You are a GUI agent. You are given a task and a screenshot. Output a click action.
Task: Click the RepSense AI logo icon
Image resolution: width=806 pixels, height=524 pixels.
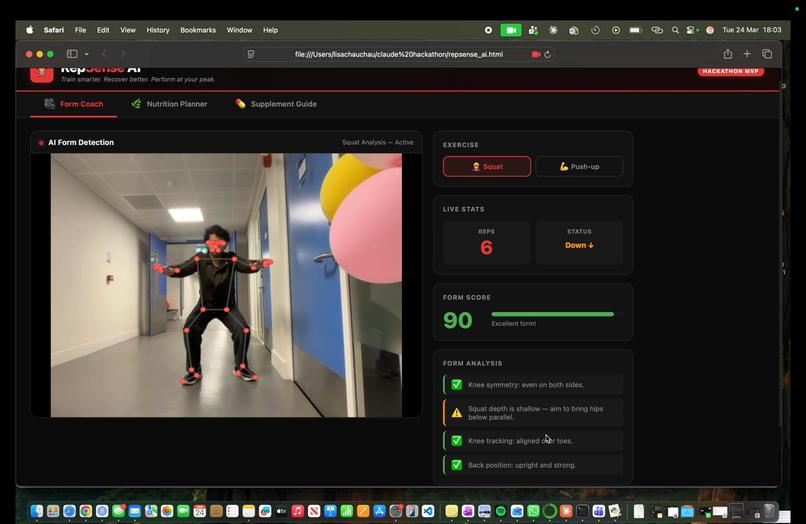click(x=42, y=74)
